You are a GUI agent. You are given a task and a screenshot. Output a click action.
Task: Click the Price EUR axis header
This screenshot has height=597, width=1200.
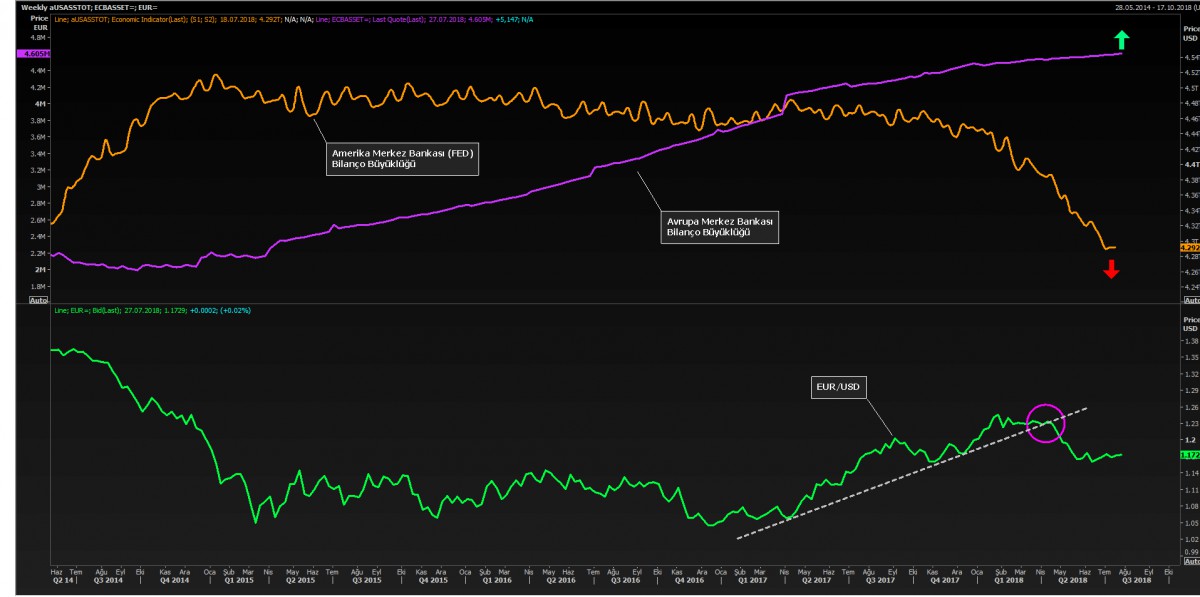(x=38, y=23)
